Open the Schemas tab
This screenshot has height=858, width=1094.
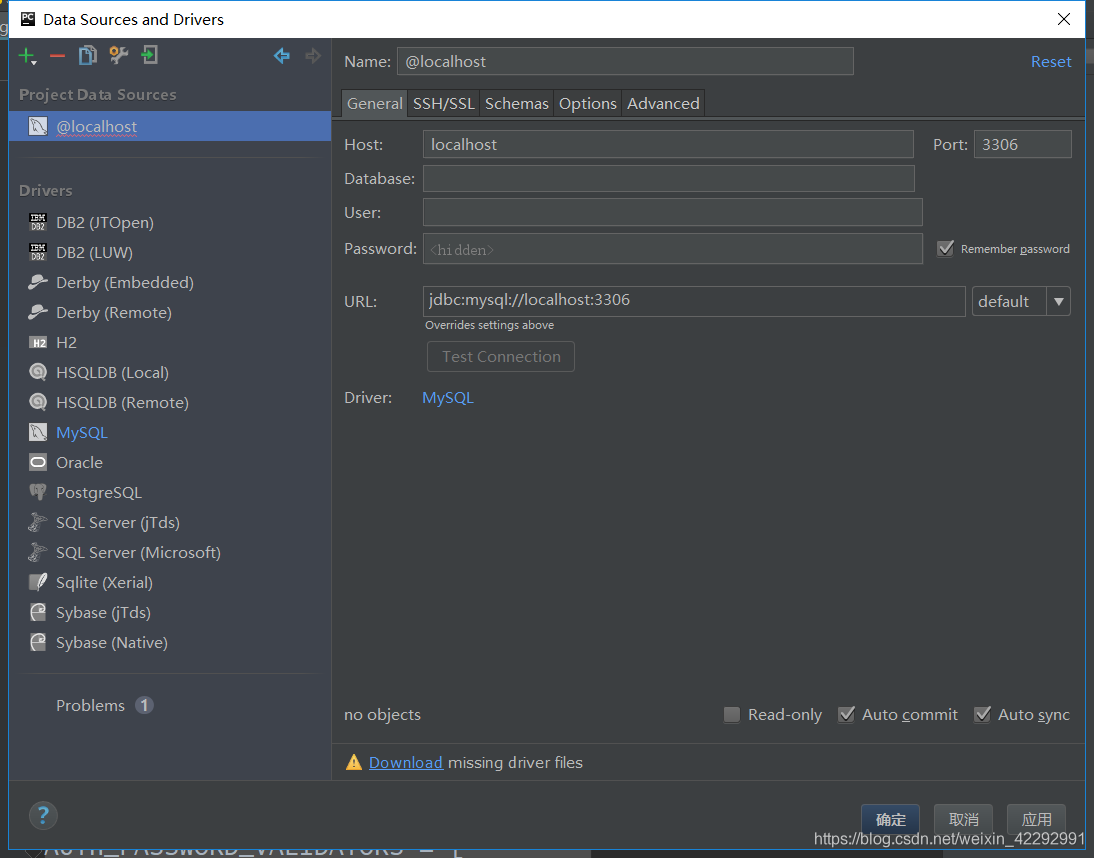[517, 103]
